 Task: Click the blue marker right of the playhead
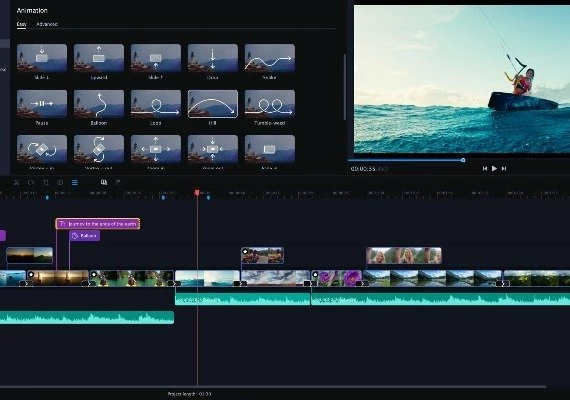click(208, 197)
